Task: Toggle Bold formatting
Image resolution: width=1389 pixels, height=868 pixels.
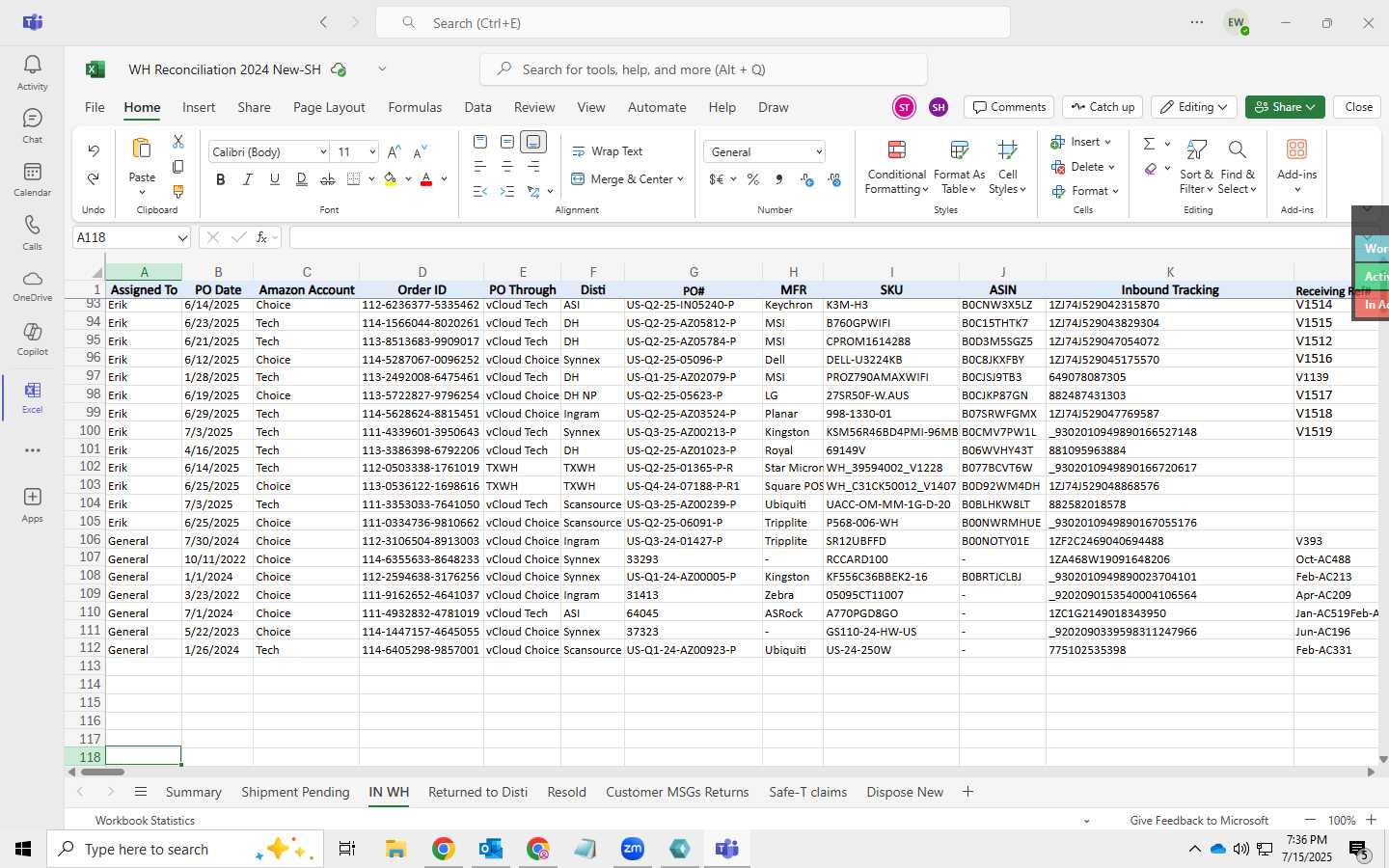Action: (x=221, y=179)
